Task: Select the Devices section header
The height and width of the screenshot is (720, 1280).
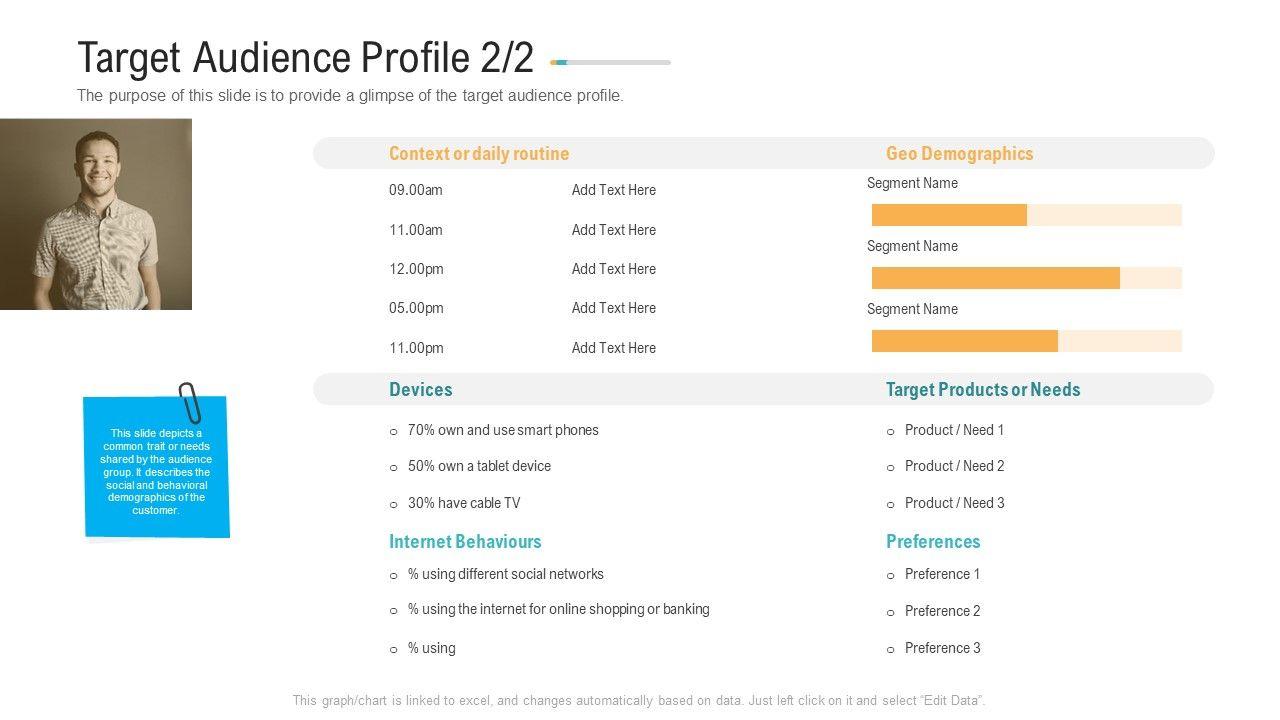Action: coord(420,390)
